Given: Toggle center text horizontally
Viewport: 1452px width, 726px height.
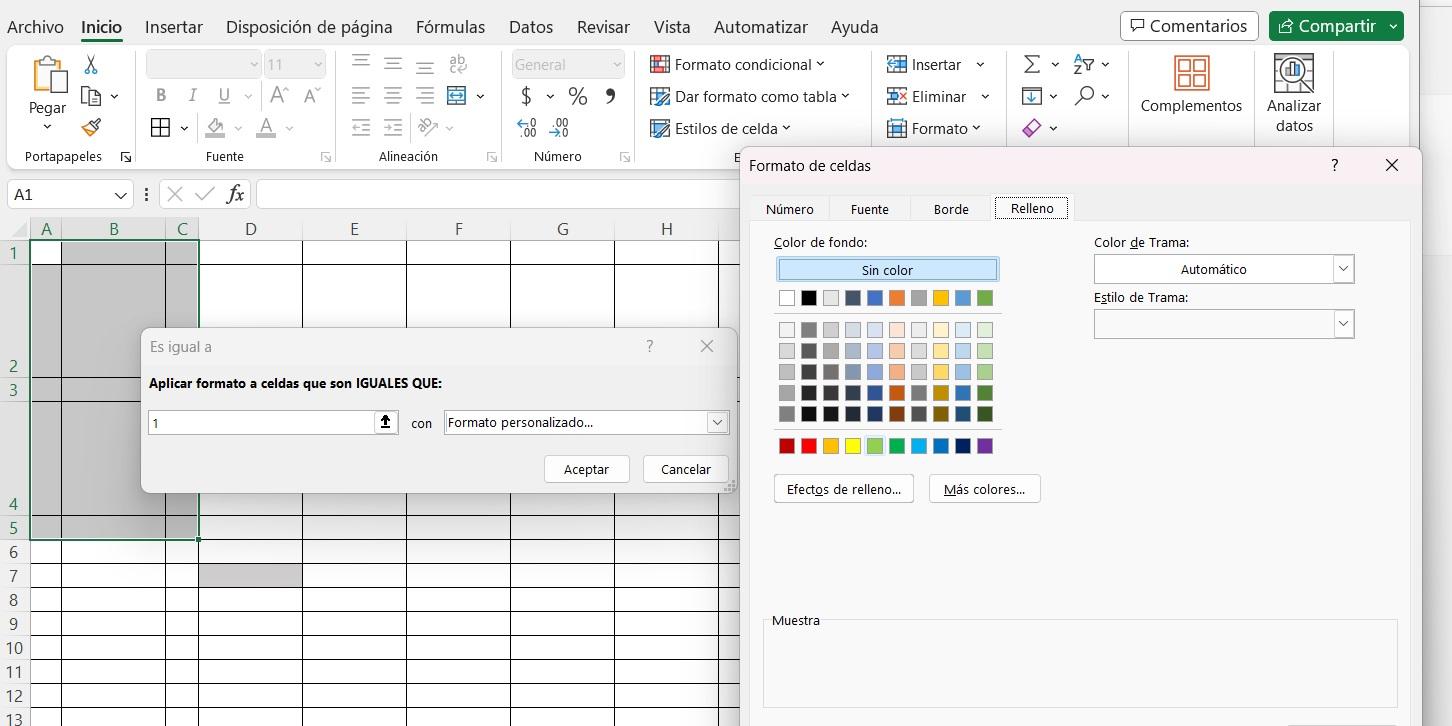Looking at the screenshot, I should coord(393,96).
